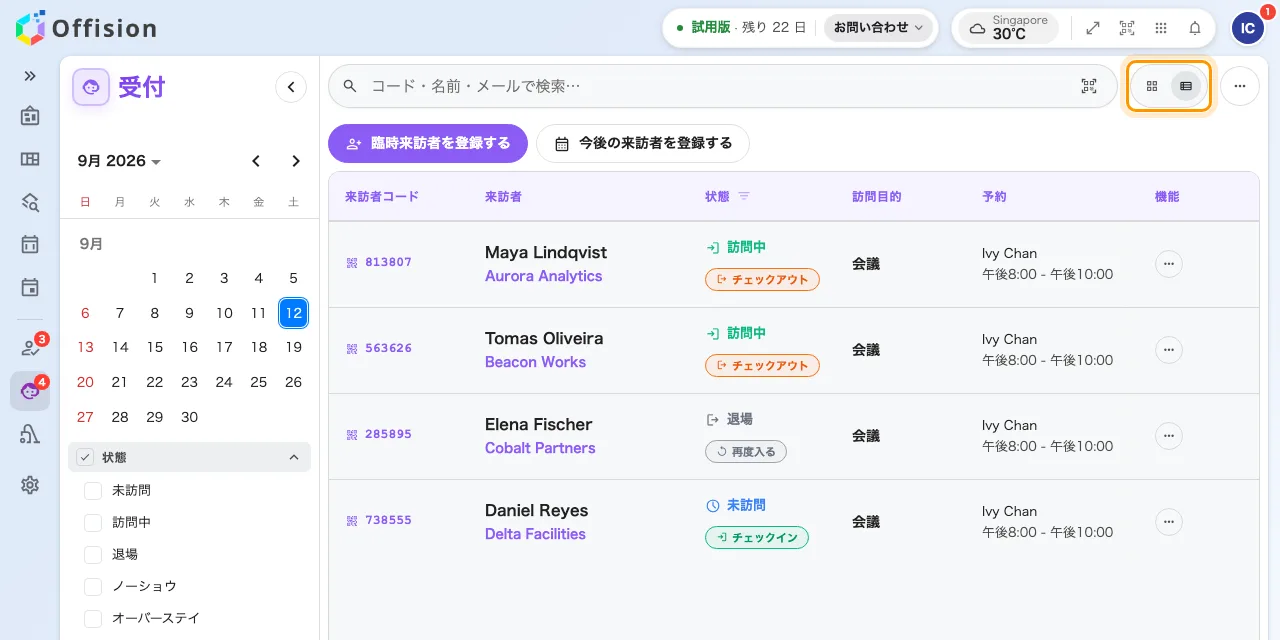The width and height of the screenshot is (1280, 640).
Task: Open Cobalt Partners company link
Action: 540,448
